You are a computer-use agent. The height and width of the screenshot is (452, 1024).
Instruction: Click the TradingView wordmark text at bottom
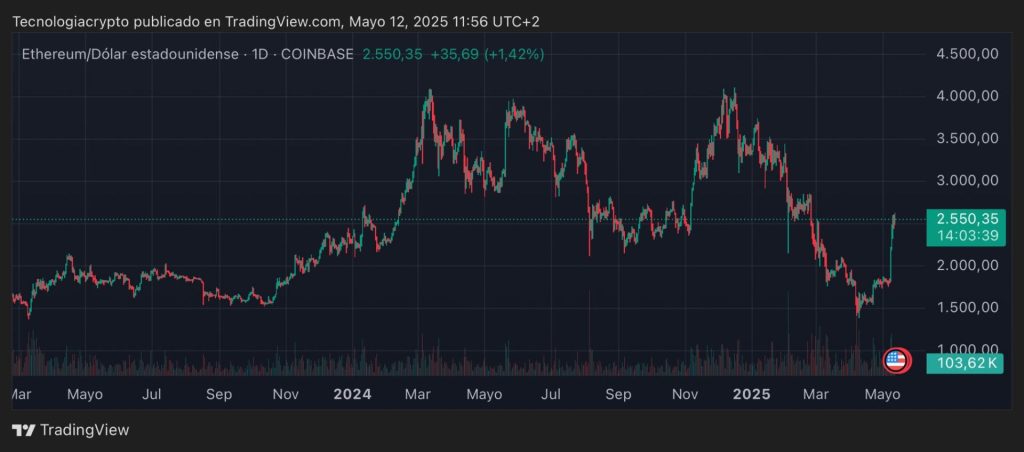coord(85,430)
